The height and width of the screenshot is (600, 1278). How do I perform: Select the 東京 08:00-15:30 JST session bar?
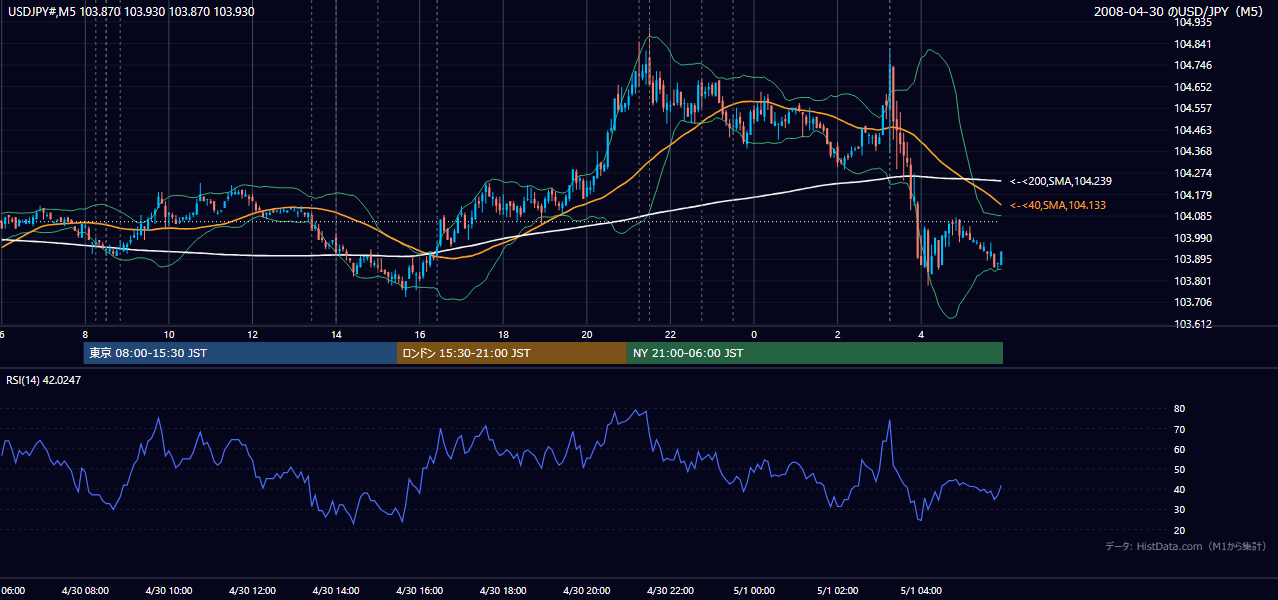(240, 353)
